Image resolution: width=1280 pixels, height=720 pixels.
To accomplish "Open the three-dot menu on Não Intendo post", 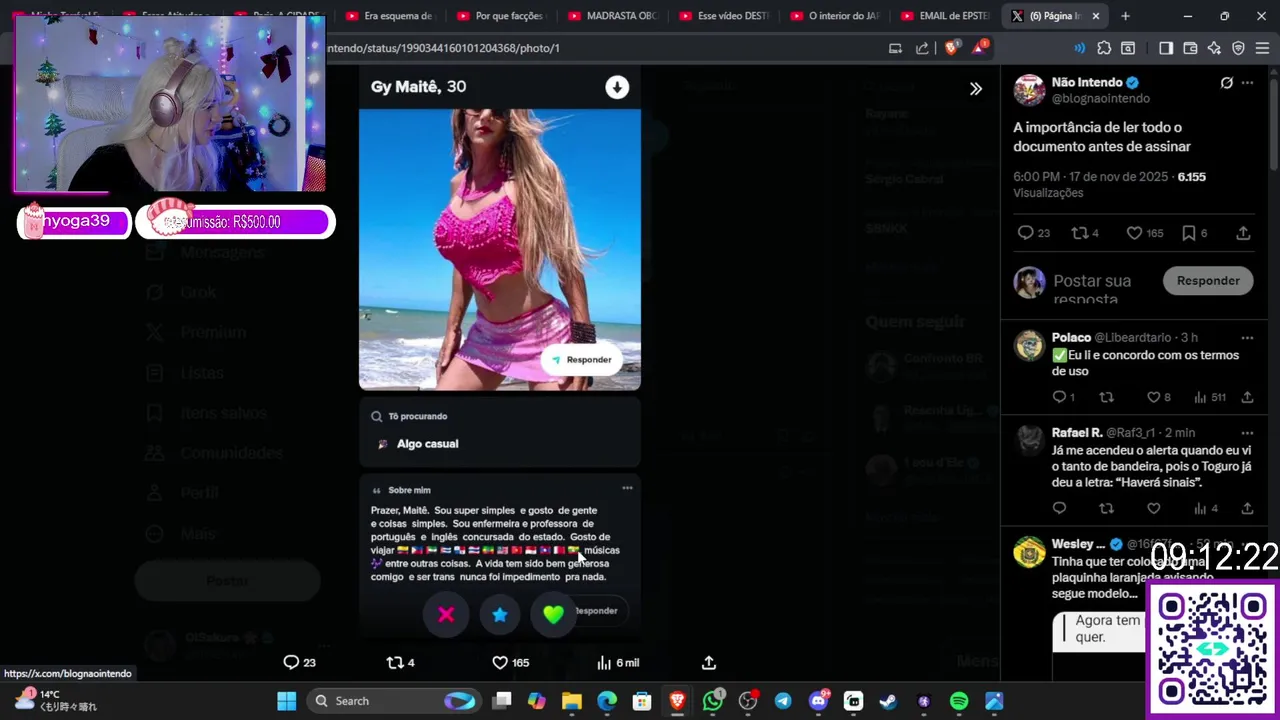I will pos(1247,83).
